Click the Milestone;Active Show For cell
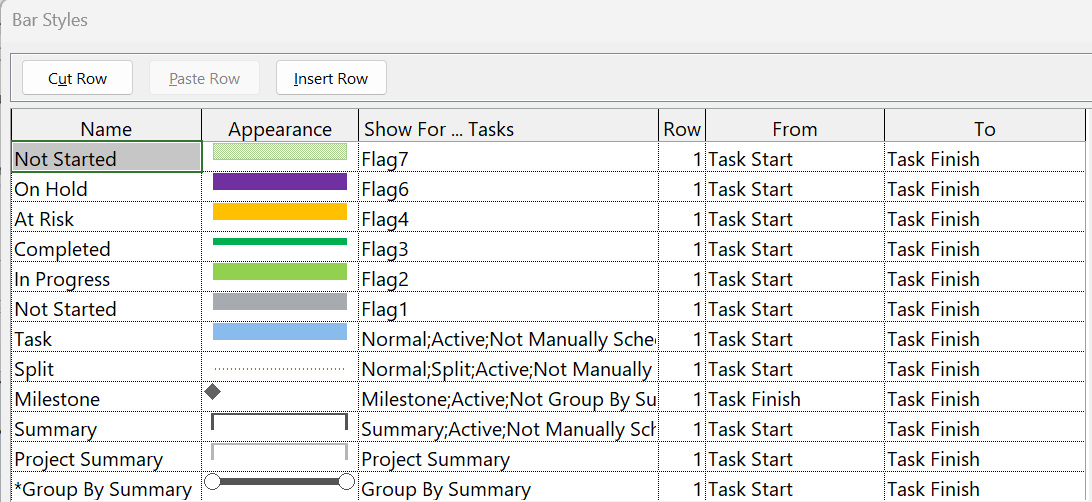Image resolution: width=1092 pixels, height=502 pixels. (x=508, y=398)
